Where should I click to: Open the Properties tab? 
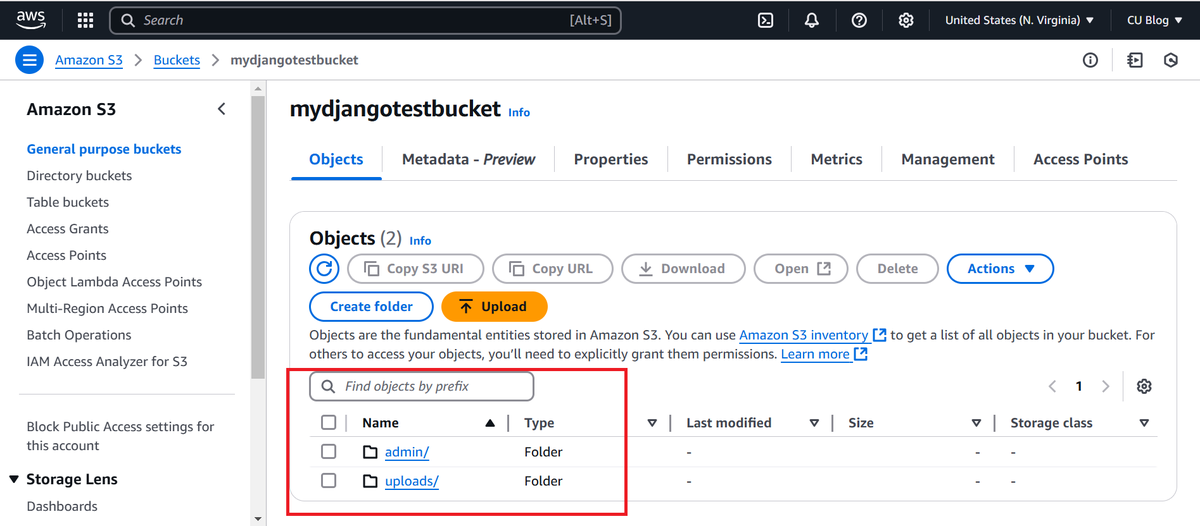[611, 159]
